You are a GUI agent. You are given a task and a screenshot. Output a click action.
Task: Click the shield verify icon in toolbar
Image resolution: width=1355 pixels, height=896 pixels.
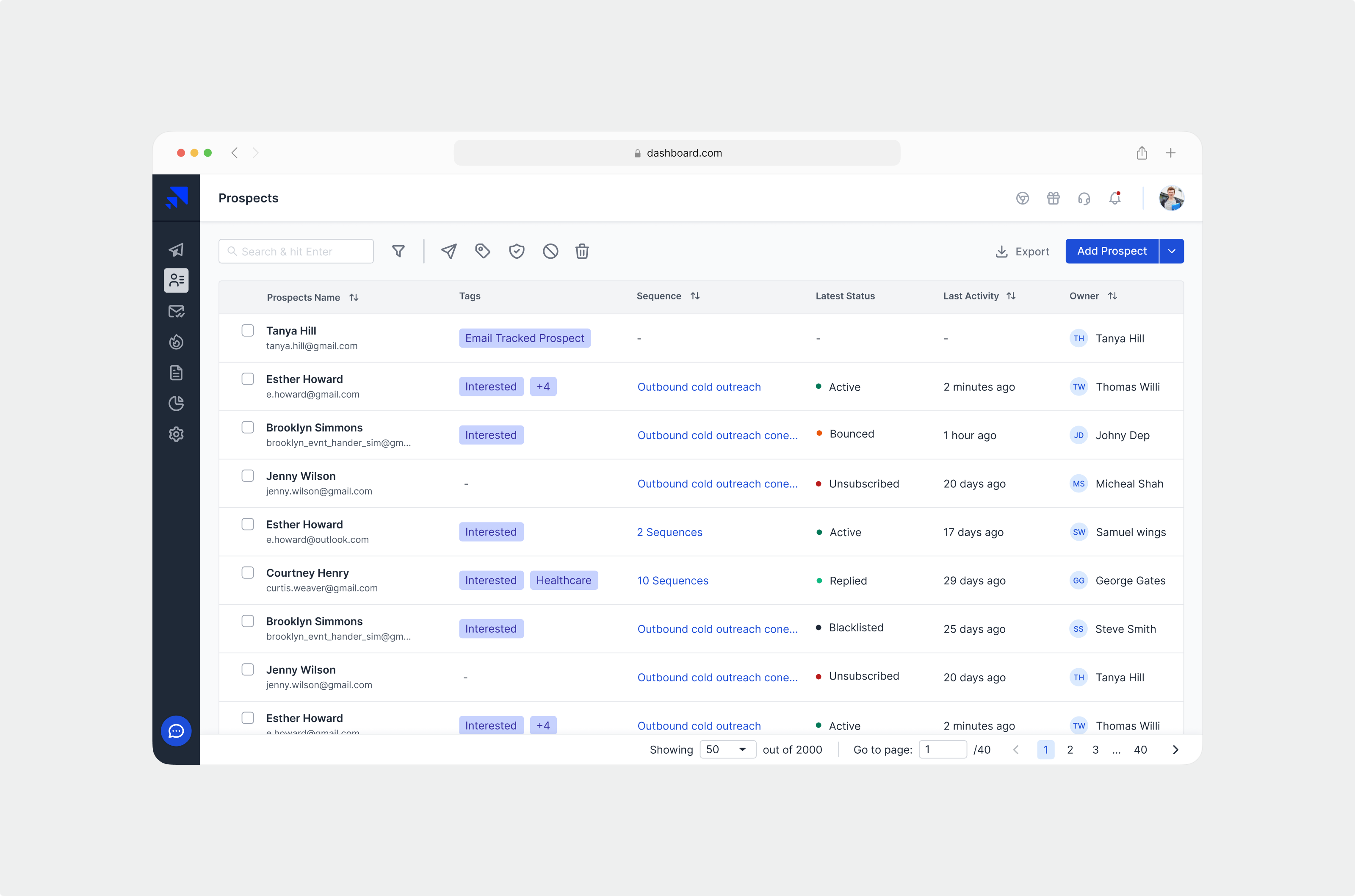coord(517,252)
